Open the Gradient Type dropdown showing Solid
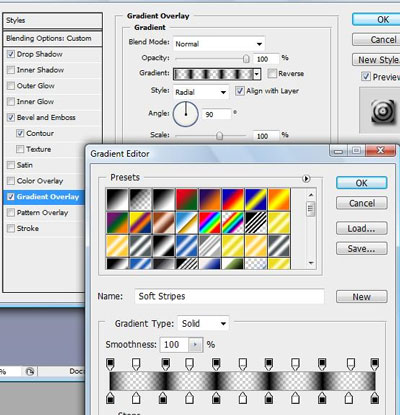The width and height of the screenshot is (400, 415). click(x=203, y=323)
